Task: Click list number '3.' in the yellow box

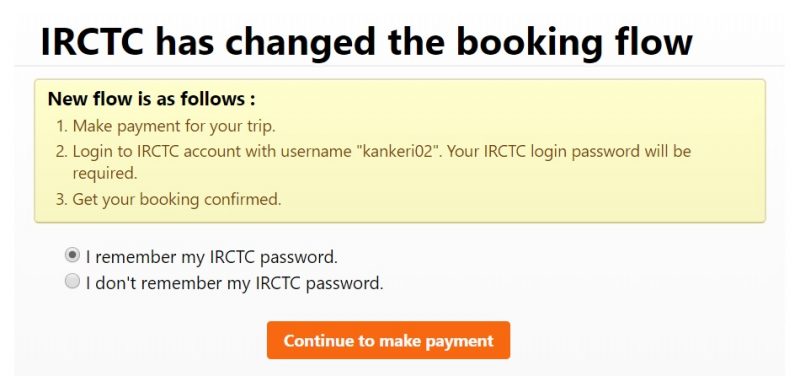Action: [x=62, y=199]
